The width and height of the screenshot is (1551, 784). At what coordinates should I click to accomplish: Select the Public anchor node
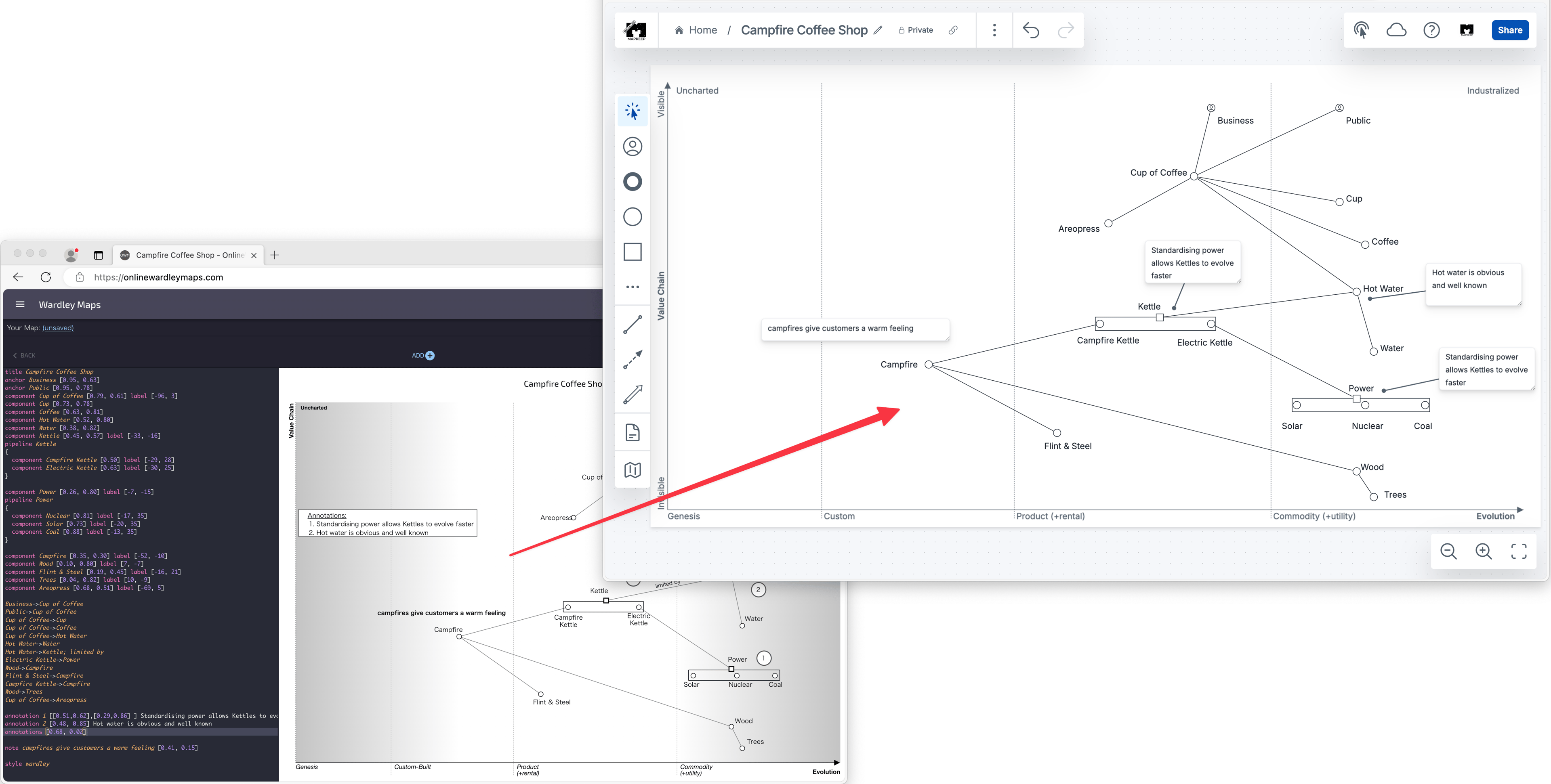pos(1339,108)
